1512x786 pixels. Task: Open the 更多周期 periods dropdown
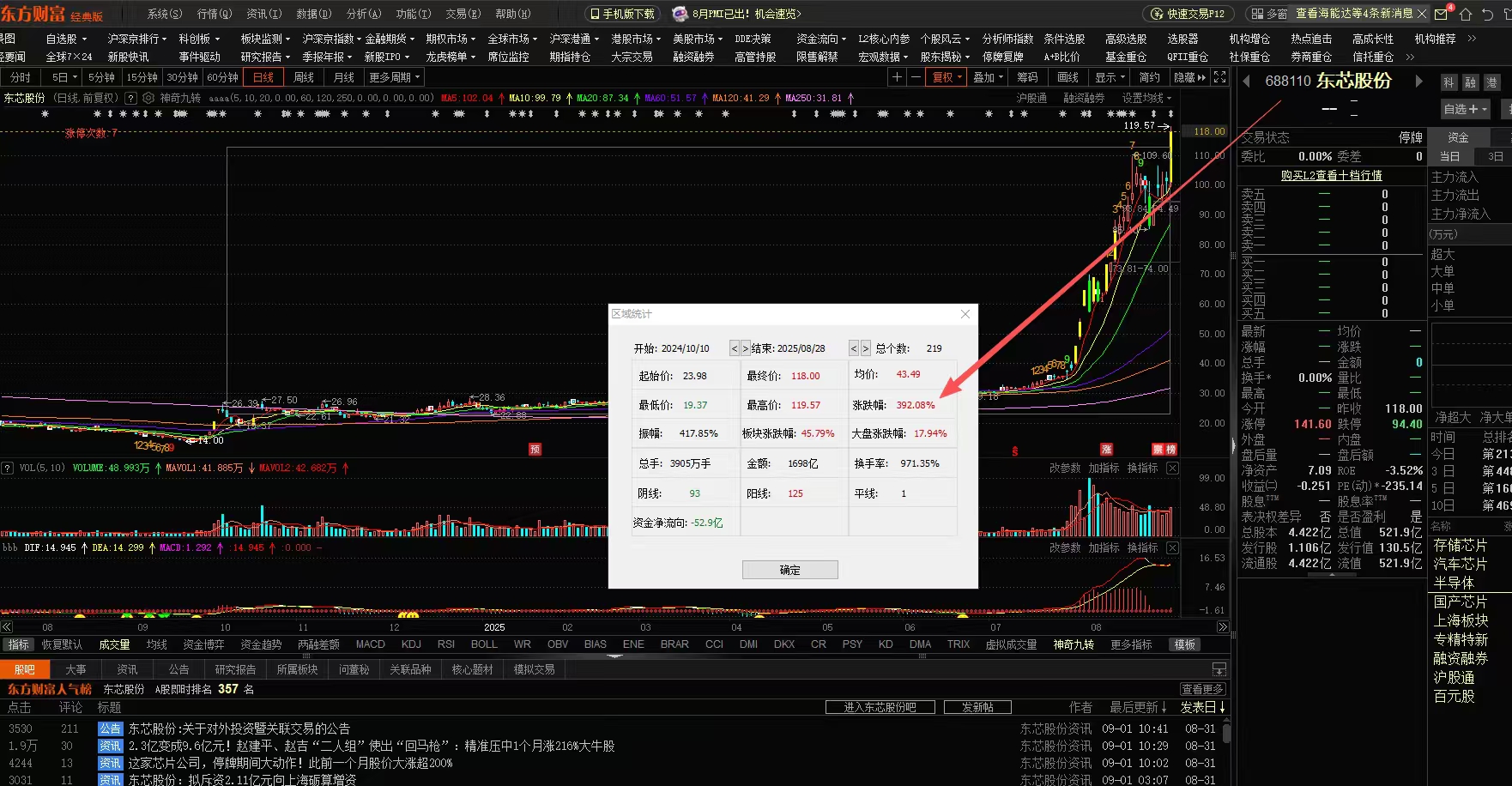[394, 77]
